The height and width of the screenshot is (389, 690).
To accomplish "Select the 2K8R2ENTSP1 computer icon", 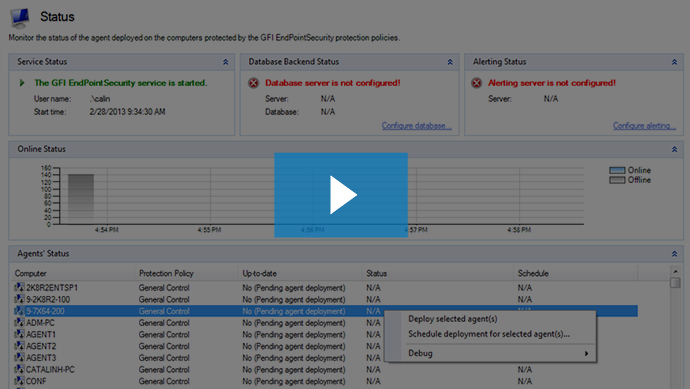I will point(19,288).
